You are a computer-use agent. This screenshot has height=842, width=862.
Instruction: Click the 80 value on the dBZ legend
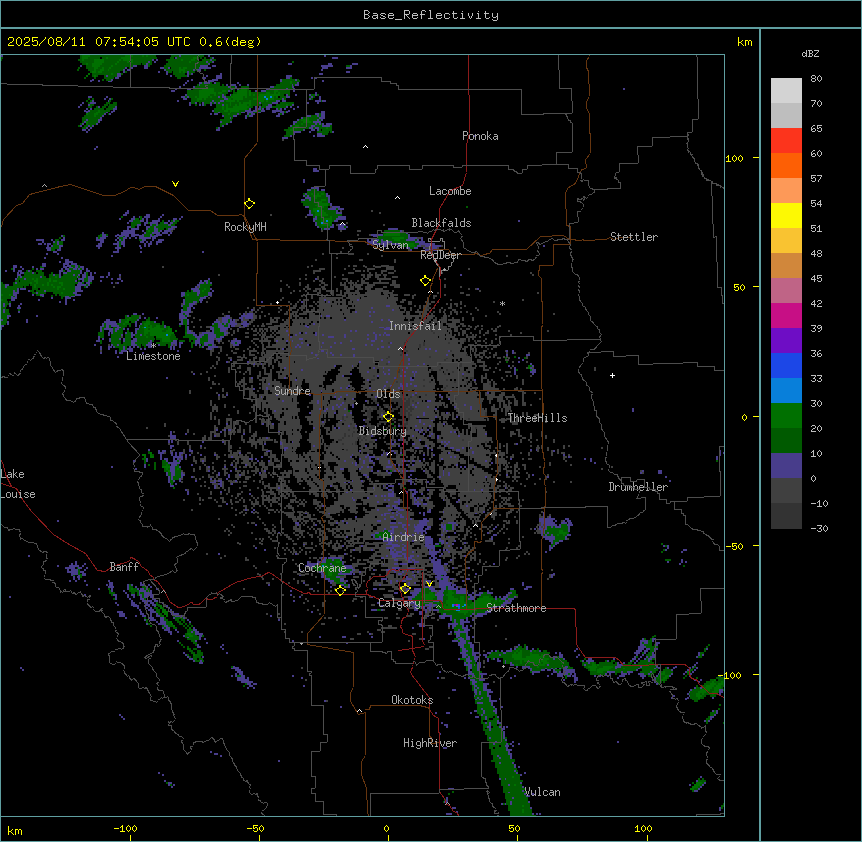[x=816, y=78]
